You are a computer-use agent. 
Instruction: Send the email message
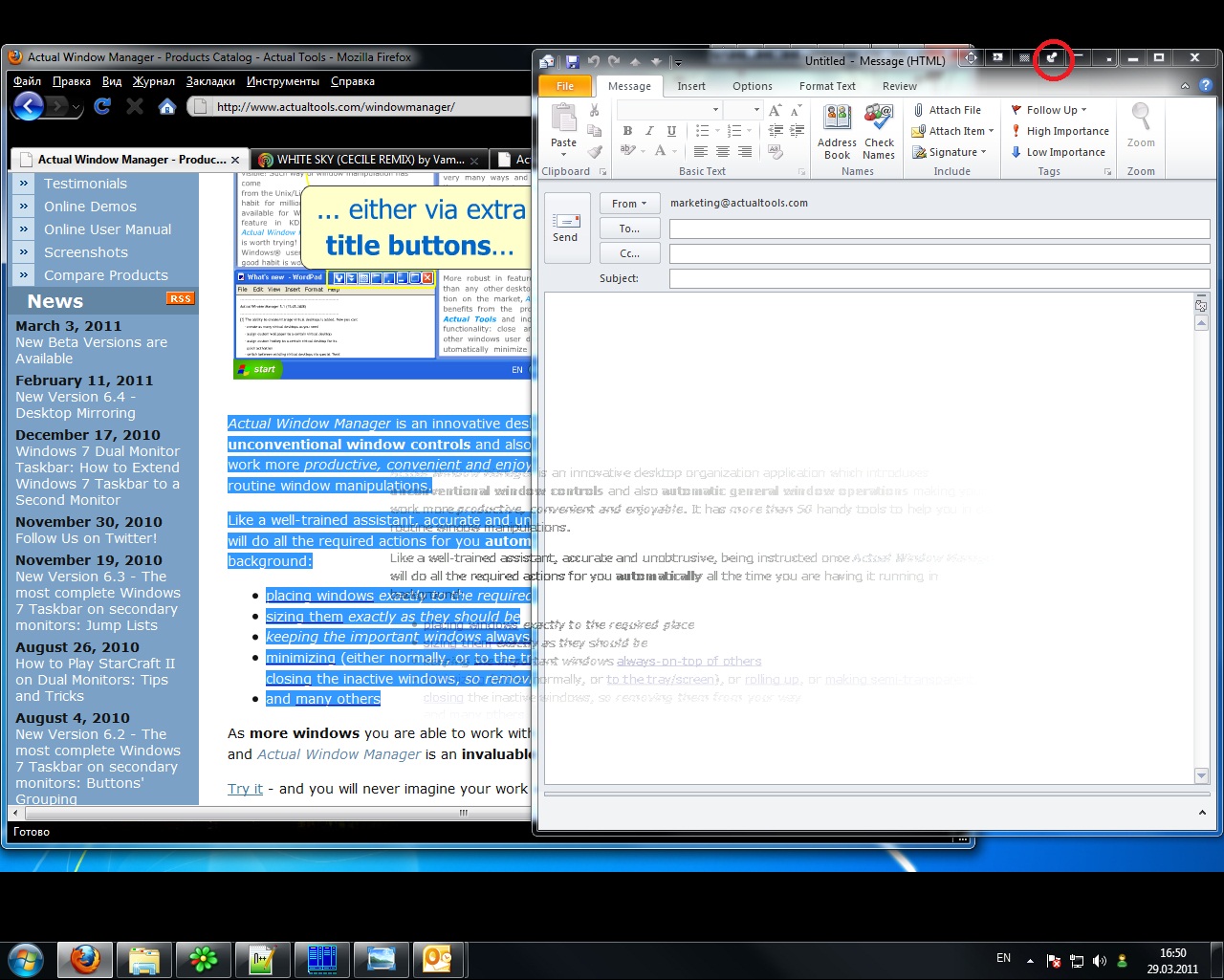565,228
